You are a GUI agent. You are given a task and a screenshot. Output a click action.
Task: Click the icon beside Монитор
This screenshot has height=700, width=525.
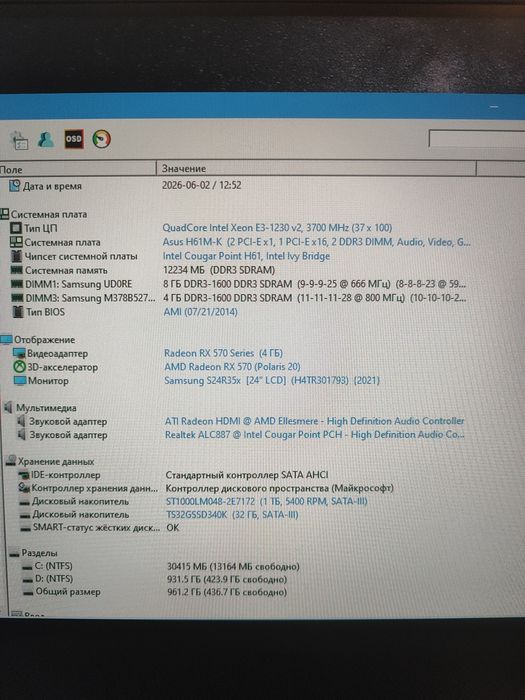point(20,381)
